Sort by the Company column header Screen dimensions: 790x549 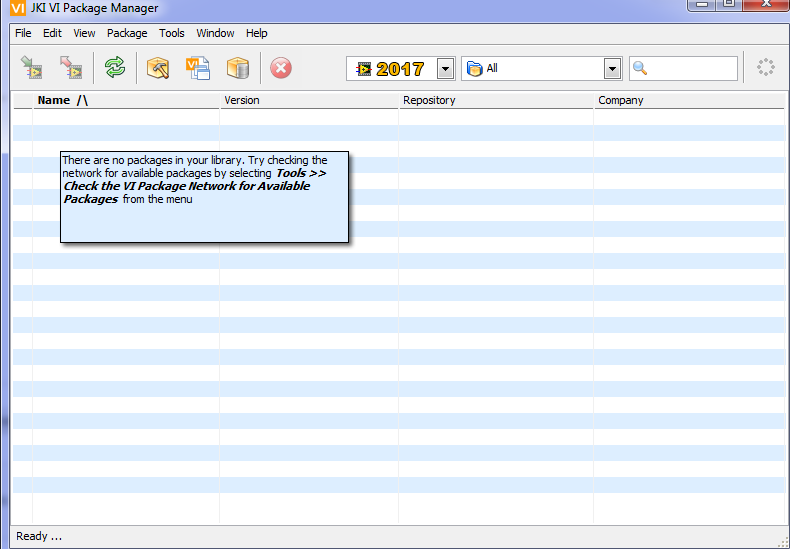click(689, 100)
